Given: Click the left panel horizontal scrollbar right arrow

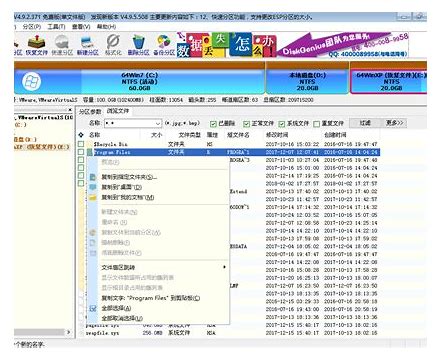Looking at the screenshot, I should [68, 332].
